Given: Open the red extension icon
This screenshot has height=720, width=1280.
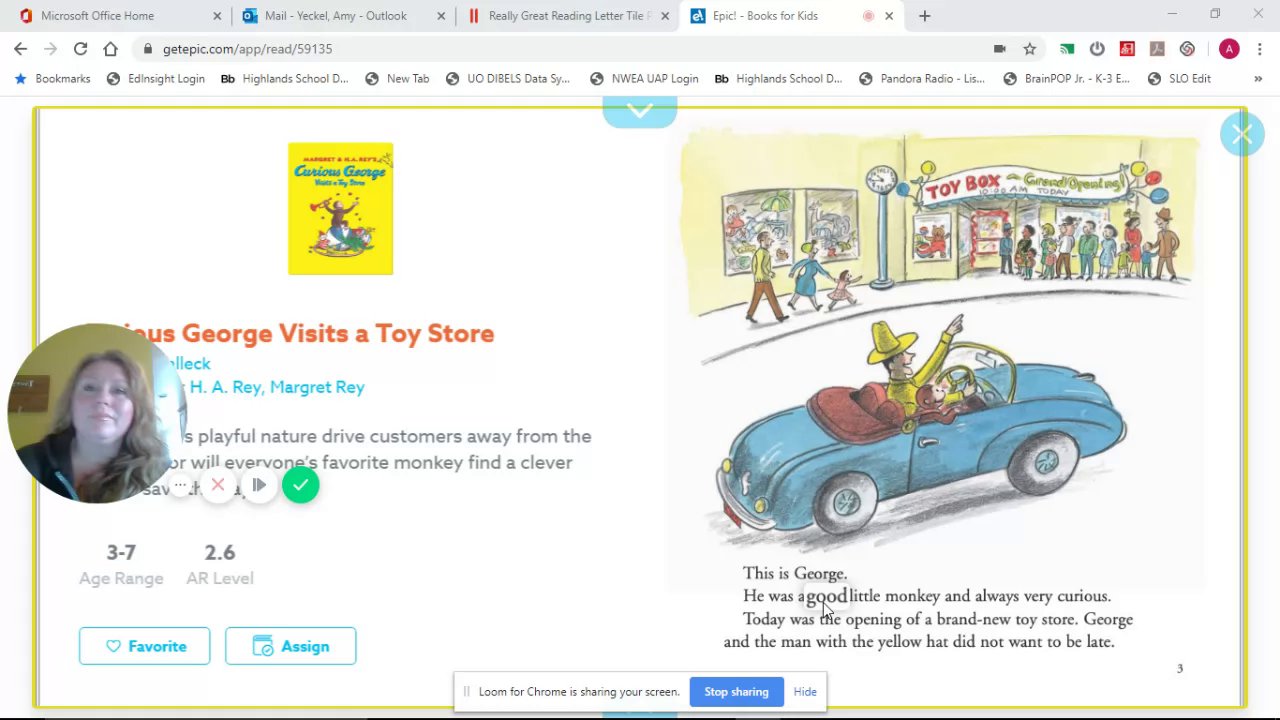Looking at the screenshot, I should pos(1127,48).
